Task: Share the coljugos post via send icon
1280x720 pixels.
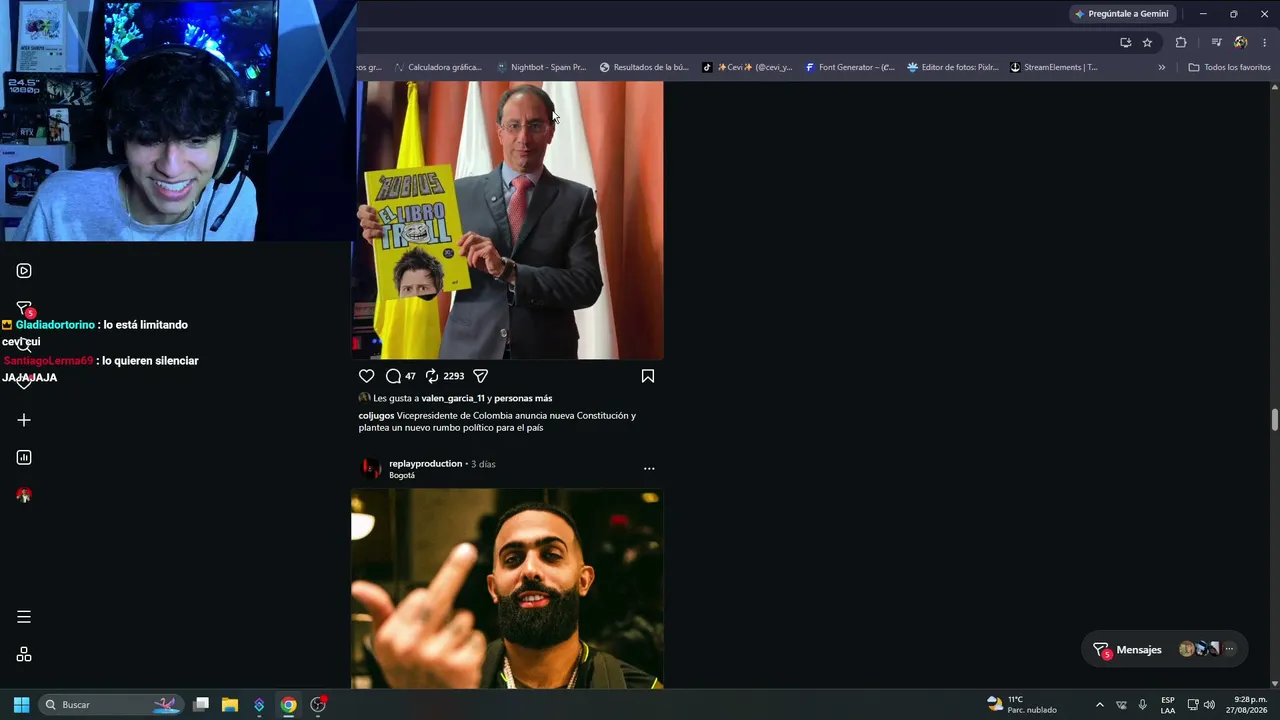Action: pos(481,376)
